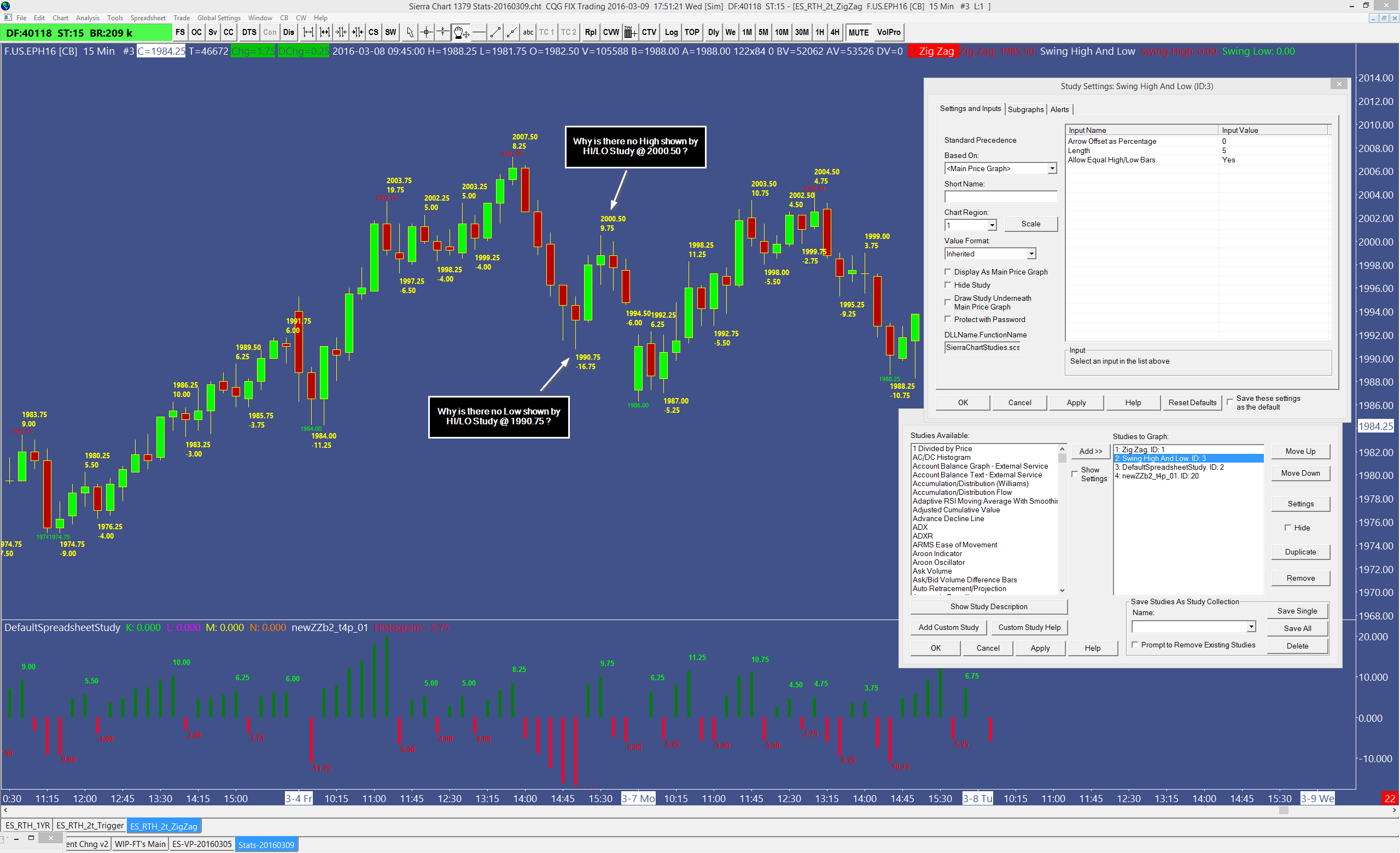Open the Analysis menu
Viewport: 1400px width, 853px height.
coord(87,17)
